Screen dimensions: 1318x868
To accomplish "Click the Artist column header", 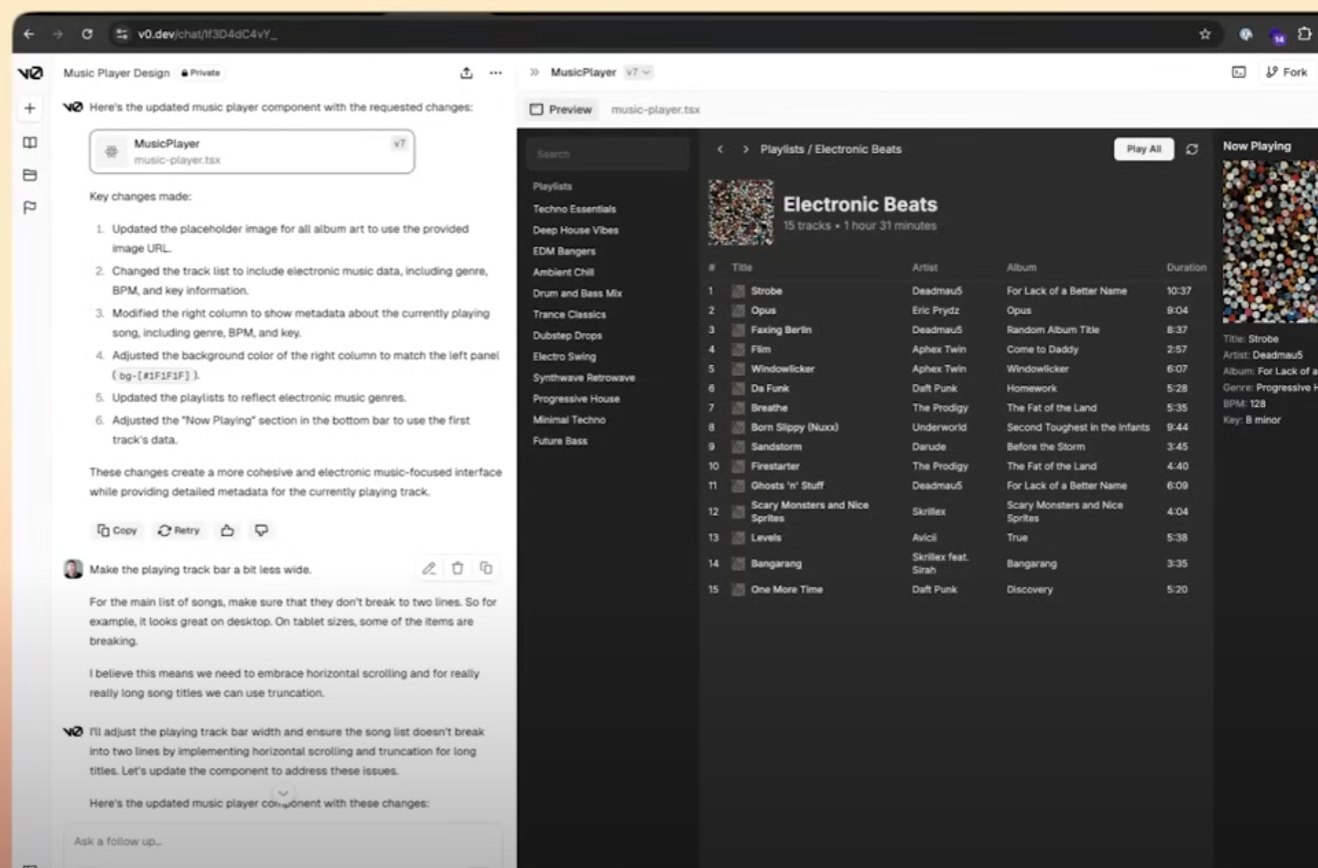I will click(x=924, y=268).
